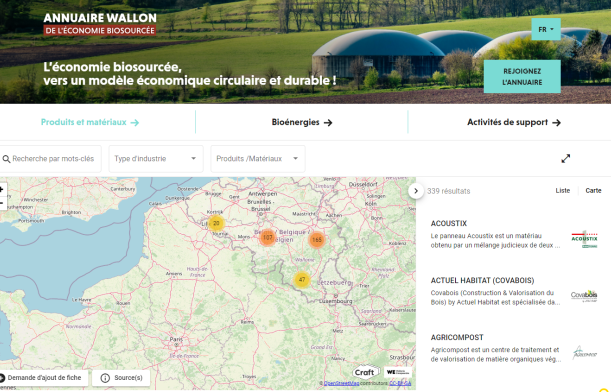Image resolution: width=611 pixels, height=392 pixels.
Task: Click the map cluster marker 47
Action: (302, 279)
